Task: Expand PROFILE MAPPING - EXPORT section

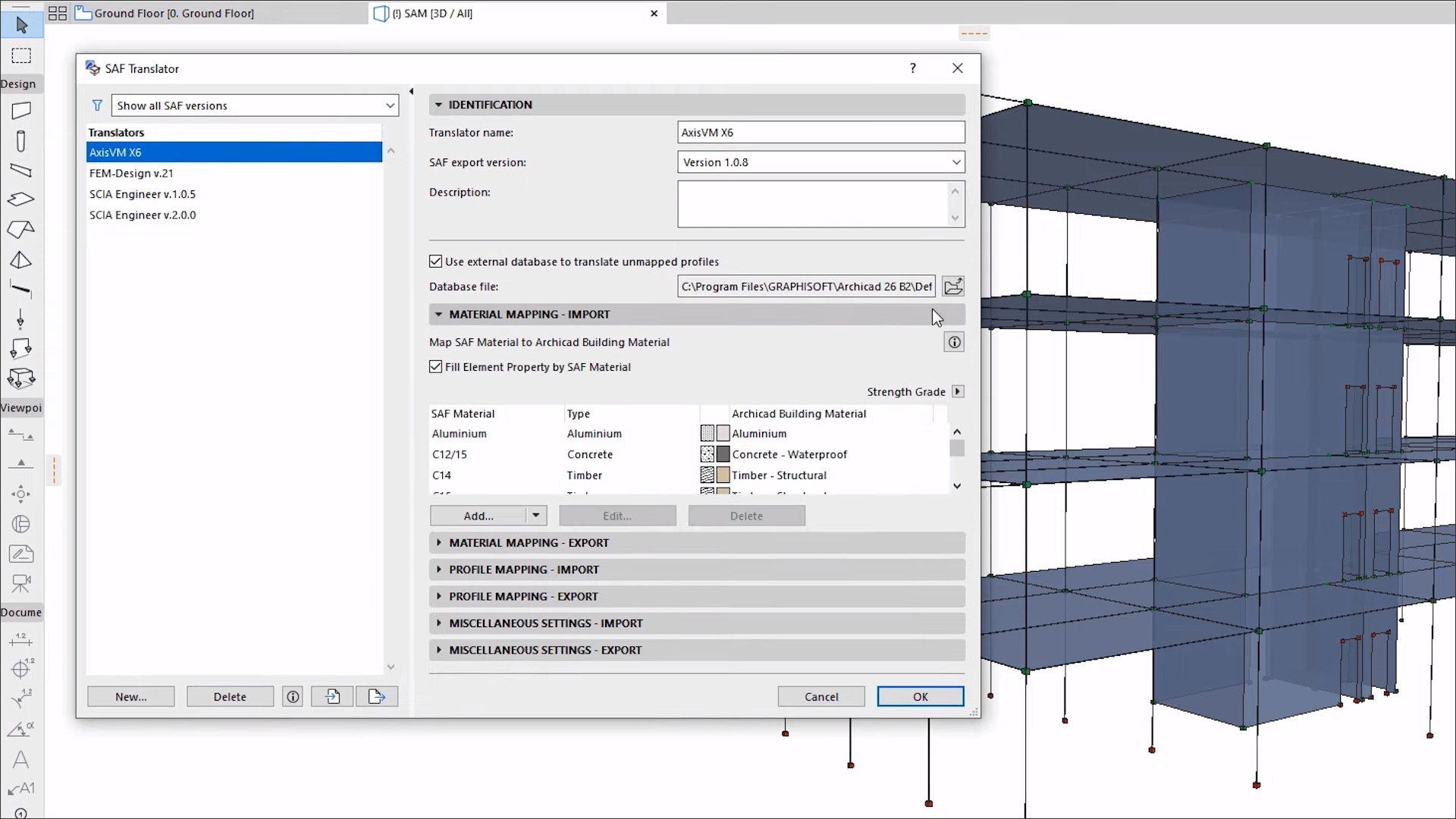Action: click(x=438, y=596)
